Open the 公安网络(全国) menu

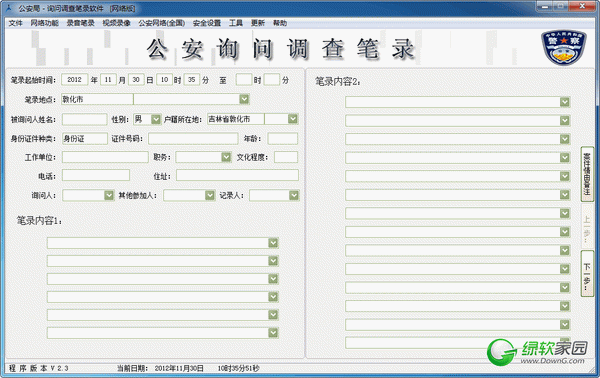(x=161, y=23)
